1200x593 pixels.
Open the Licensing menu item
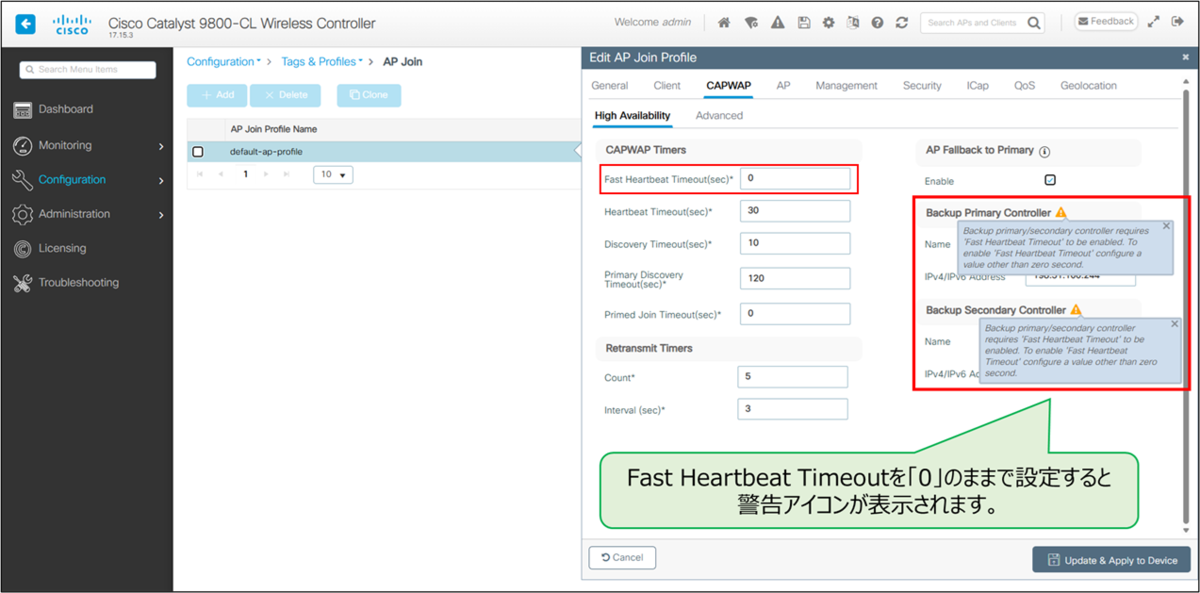(62, 248)
